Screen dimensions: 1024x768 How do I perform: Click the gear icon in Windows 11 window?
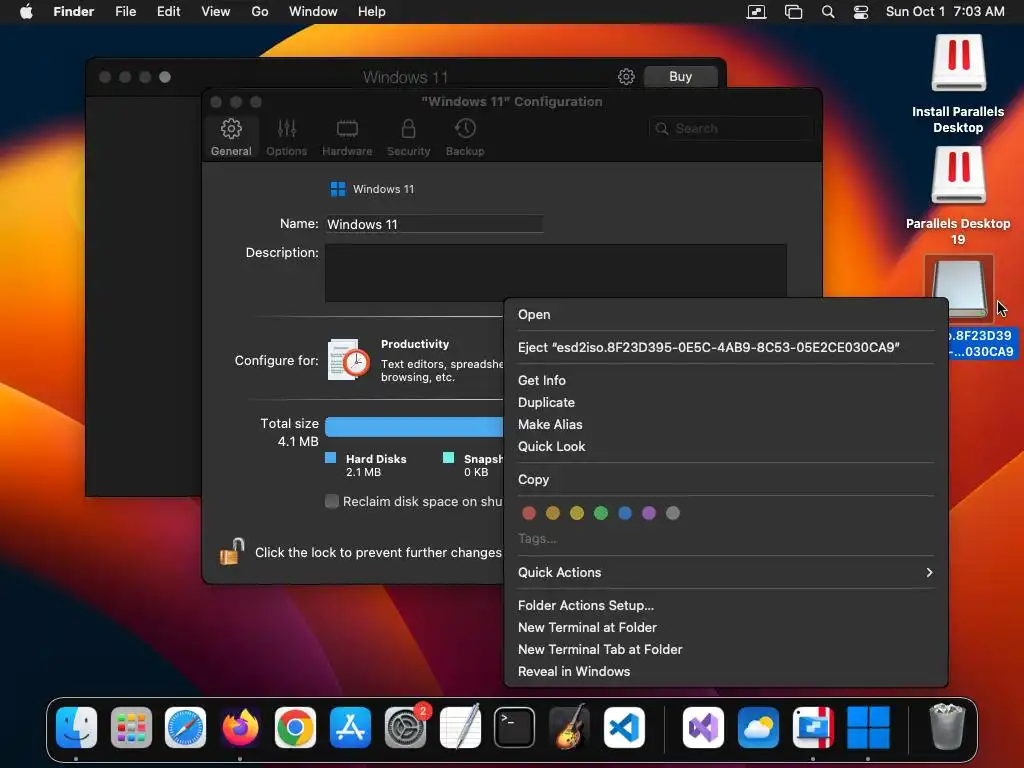[x=626, y=76]
